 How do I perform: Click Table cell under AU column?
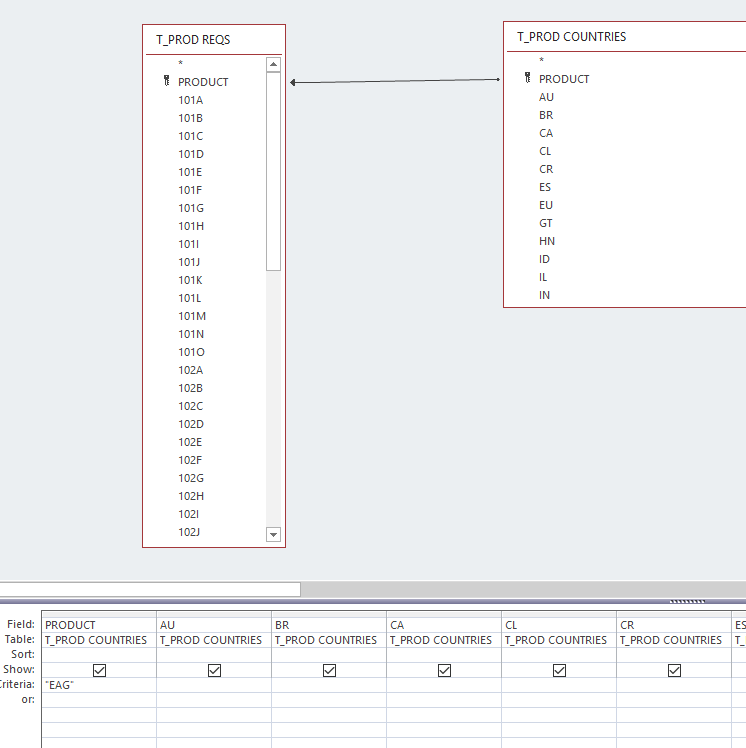[x=214, y=640]
